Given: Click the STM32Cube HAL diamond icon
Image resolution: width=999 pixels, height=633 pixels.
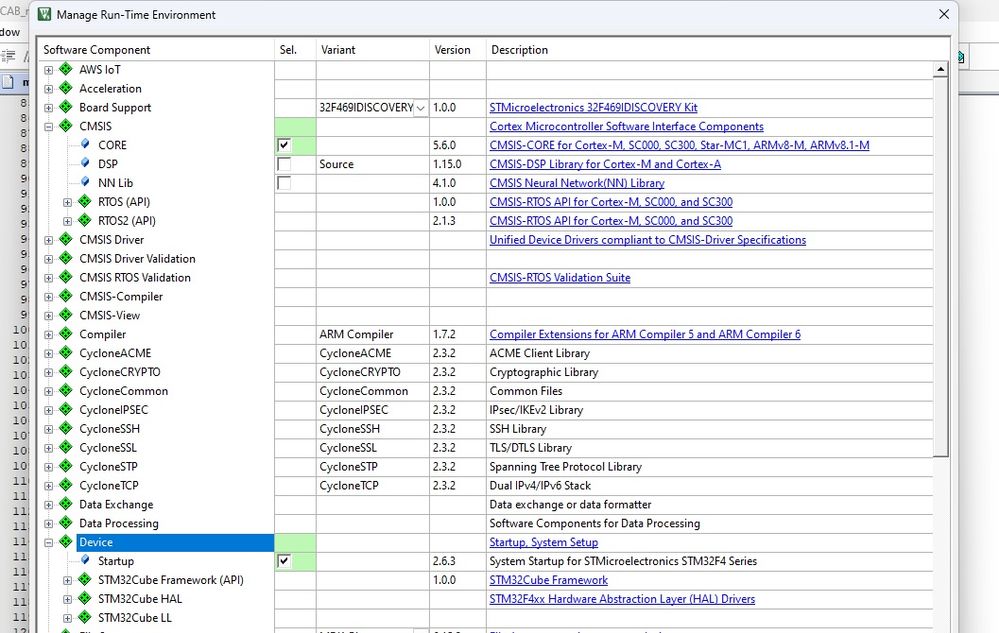Looking at the screenshot, I should click(85, 598).
